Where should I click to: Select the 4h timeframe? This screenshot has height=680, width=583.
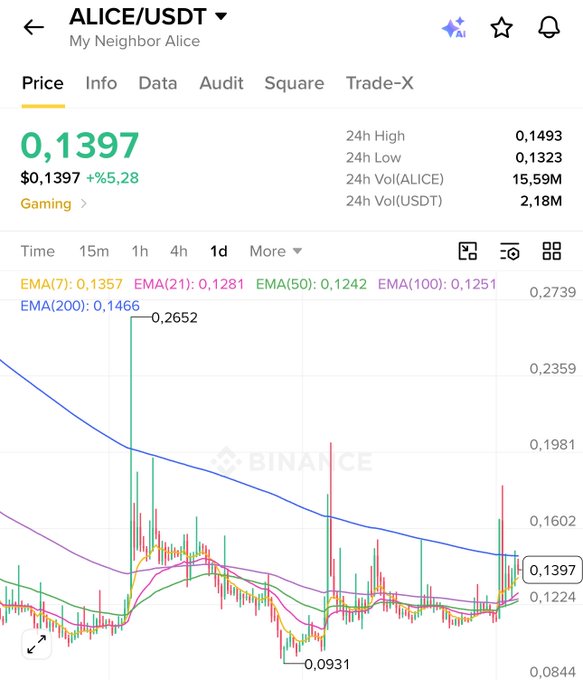[179, 251]
